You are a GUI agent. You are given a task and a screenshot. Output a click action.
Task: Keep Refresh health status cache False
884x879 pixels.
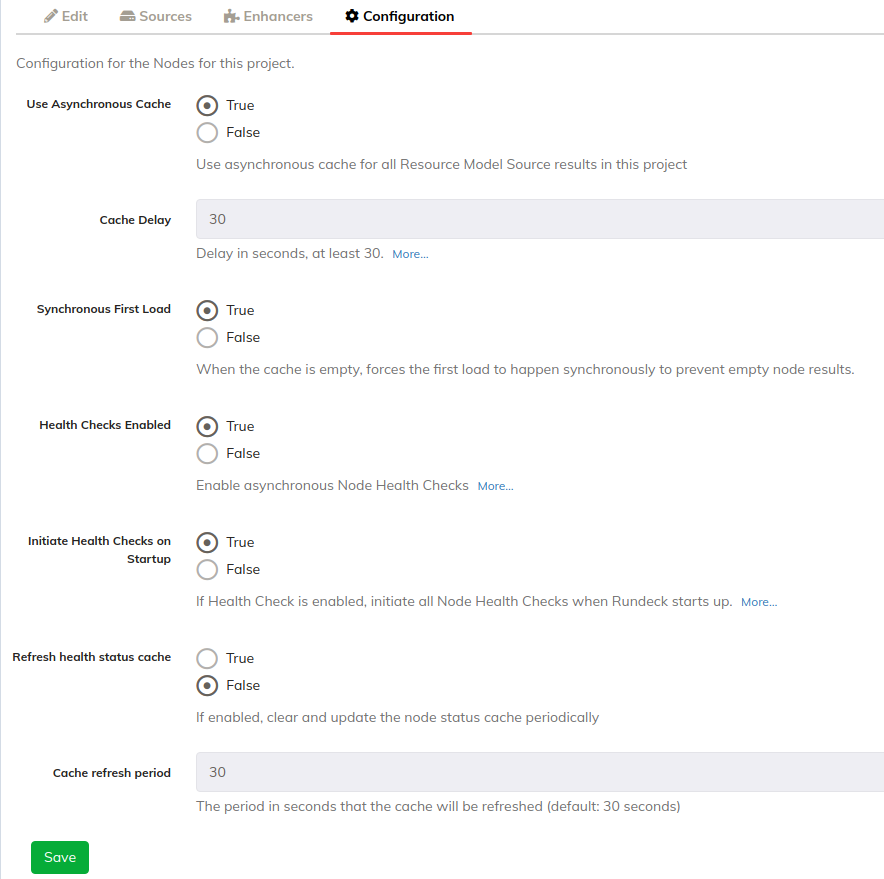point(207,686)
